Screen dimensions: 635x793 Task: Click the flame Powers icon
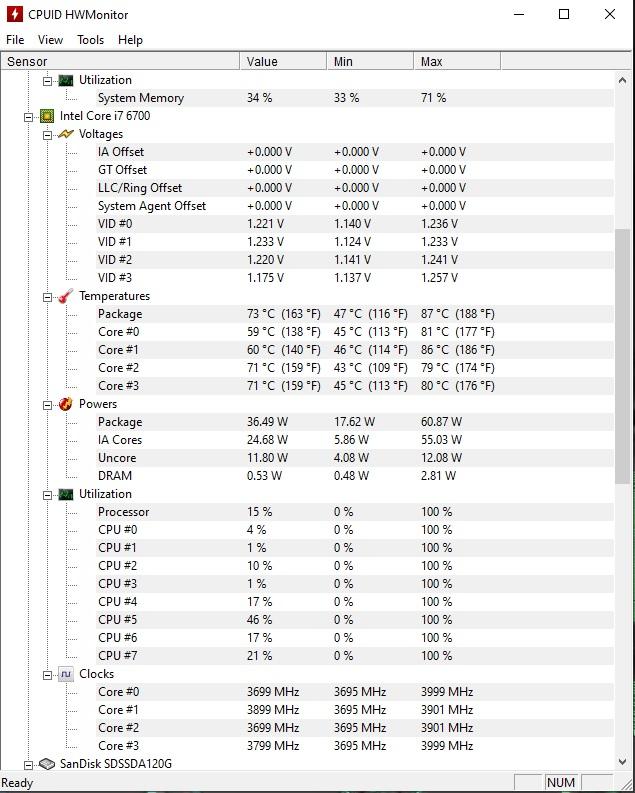click(x=66, y=404)
